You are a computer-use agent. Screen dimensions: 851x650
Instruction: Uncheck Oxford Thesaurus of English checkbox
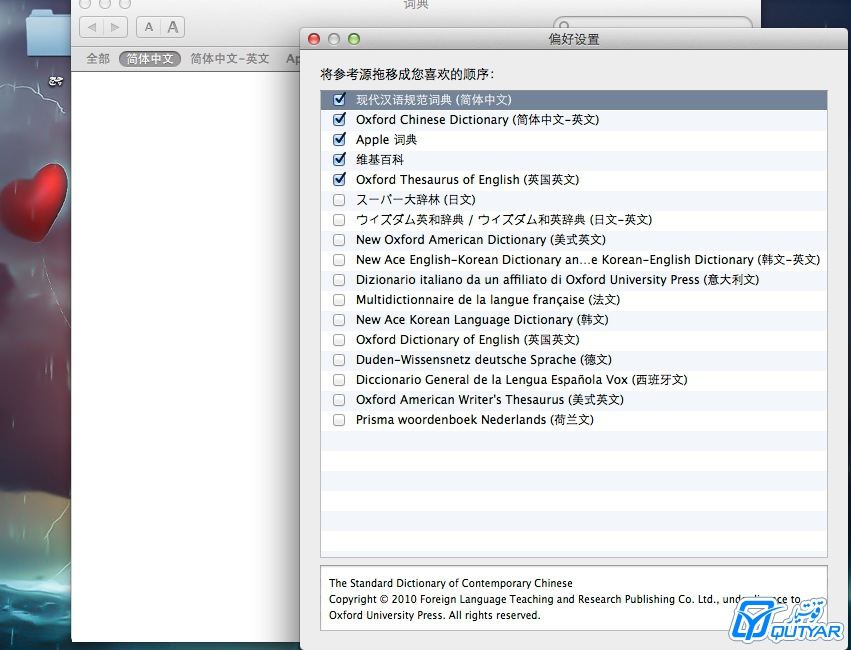(x=339, y=179)
